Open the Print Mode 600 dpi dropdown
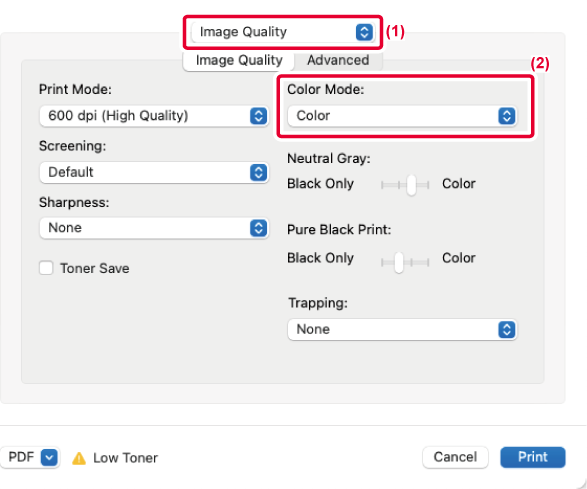 pyautogui.click(x=154, y=116)
